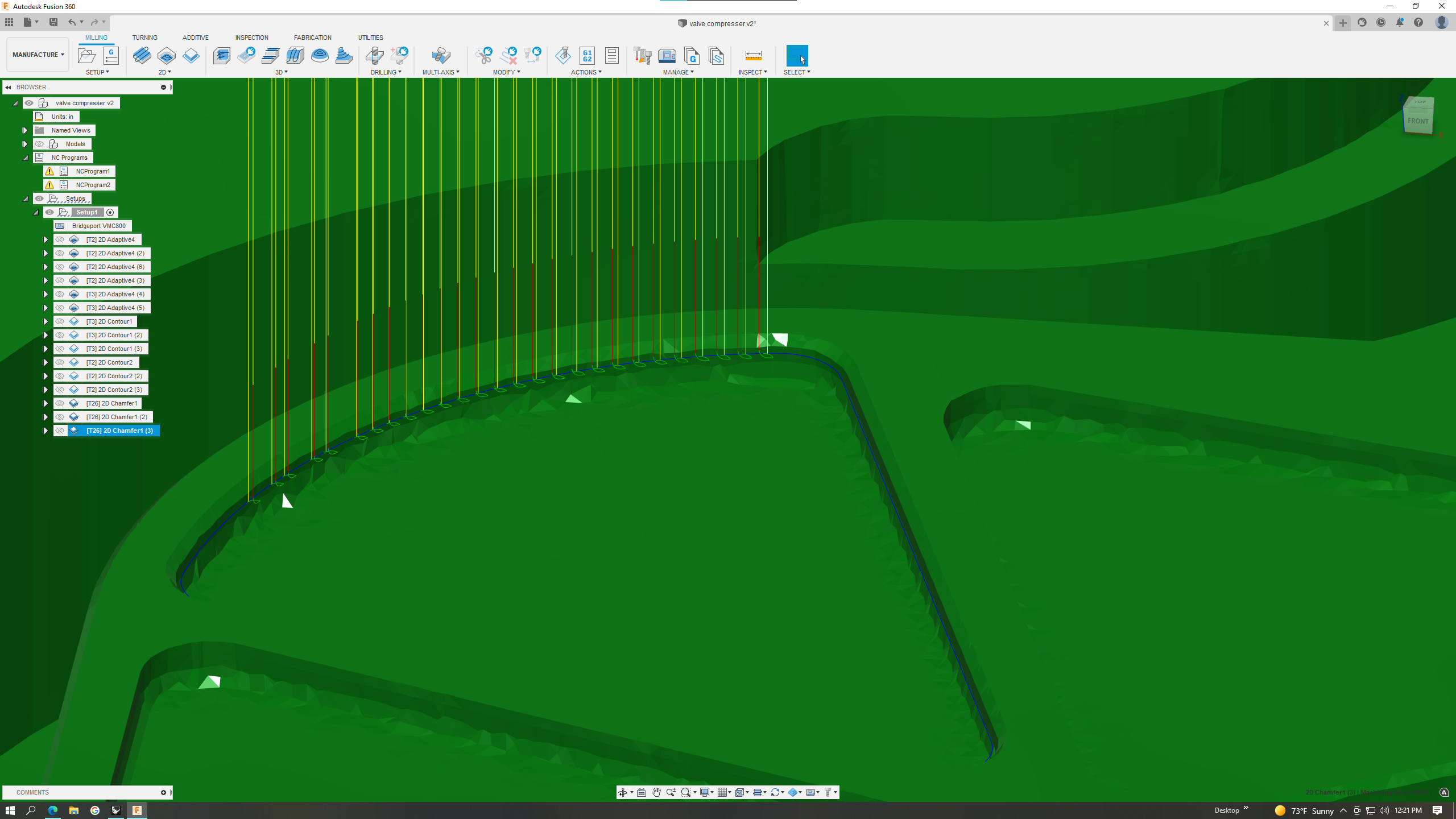
Task: Click the FRONT face of the ViewCube
Action: pyautogui.click(x=1418, y=121)
